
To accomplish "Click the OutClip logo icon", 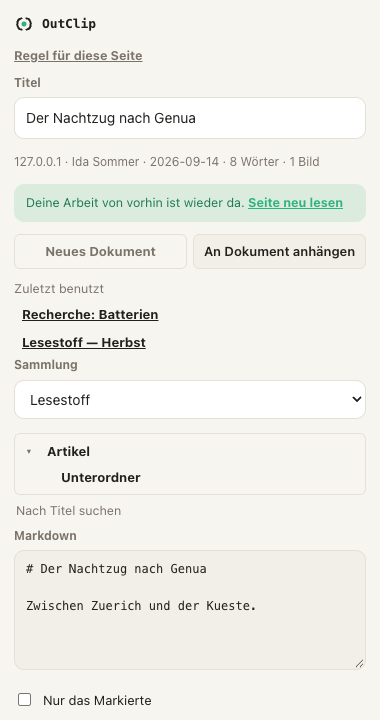I will click(x=24, y=23).
